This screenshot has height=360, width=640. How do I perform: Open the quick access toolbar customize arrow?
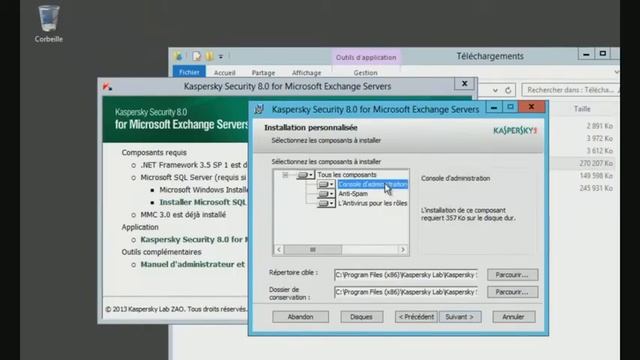click(221, 57)
